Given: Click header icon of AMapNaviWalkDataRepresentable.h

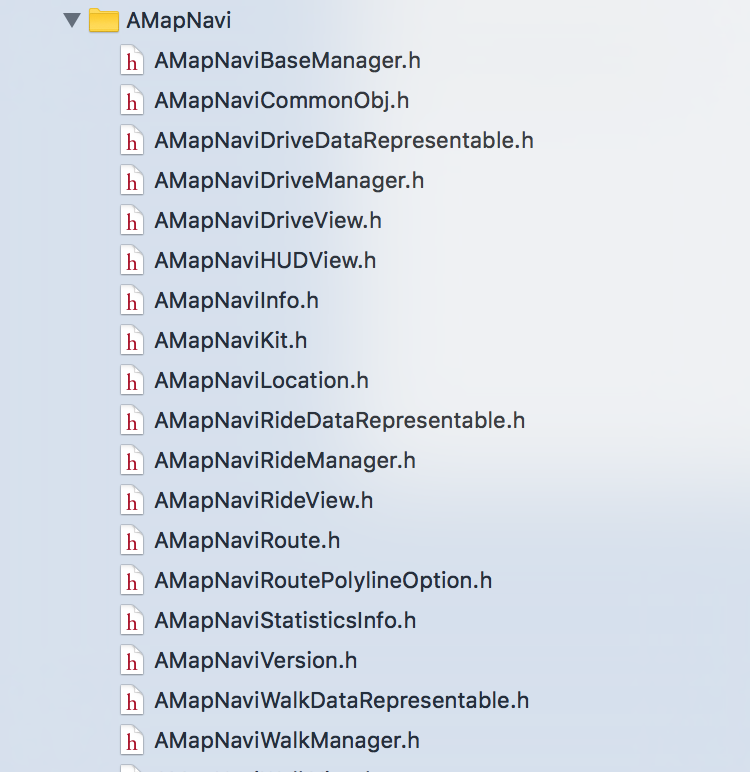Looking at the screenshot, I should point(131,701).
